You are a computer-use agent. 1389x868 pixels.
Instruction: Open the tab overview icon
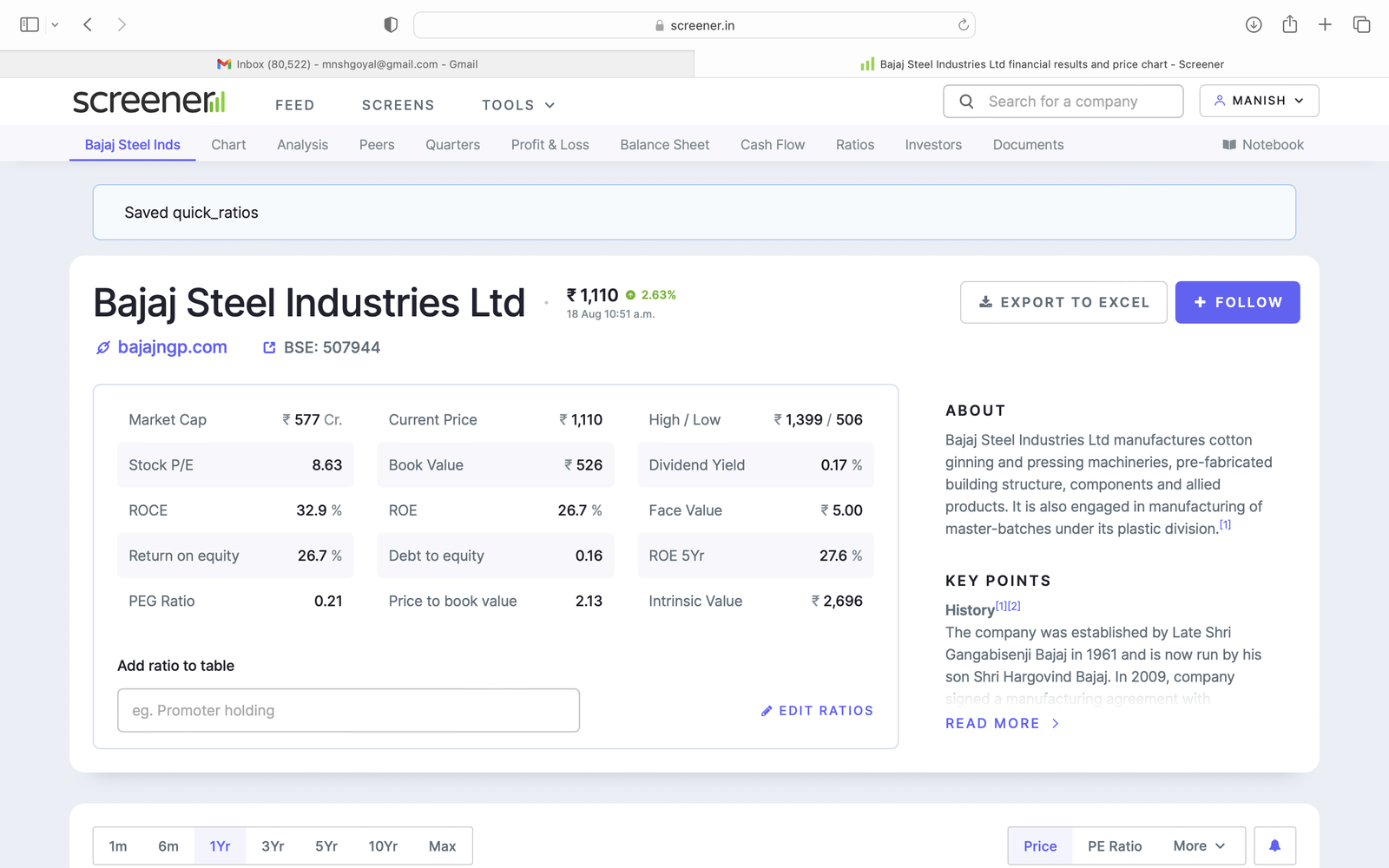click(x=1361, y=25)
